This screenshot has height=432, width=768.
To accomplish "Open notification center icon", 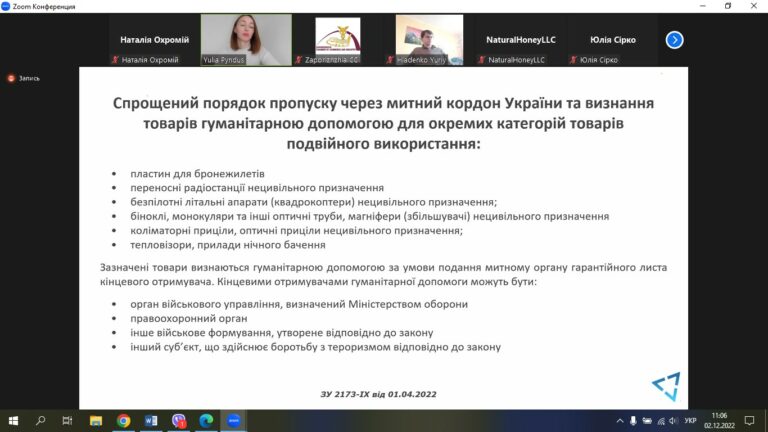I will (749, 421).
